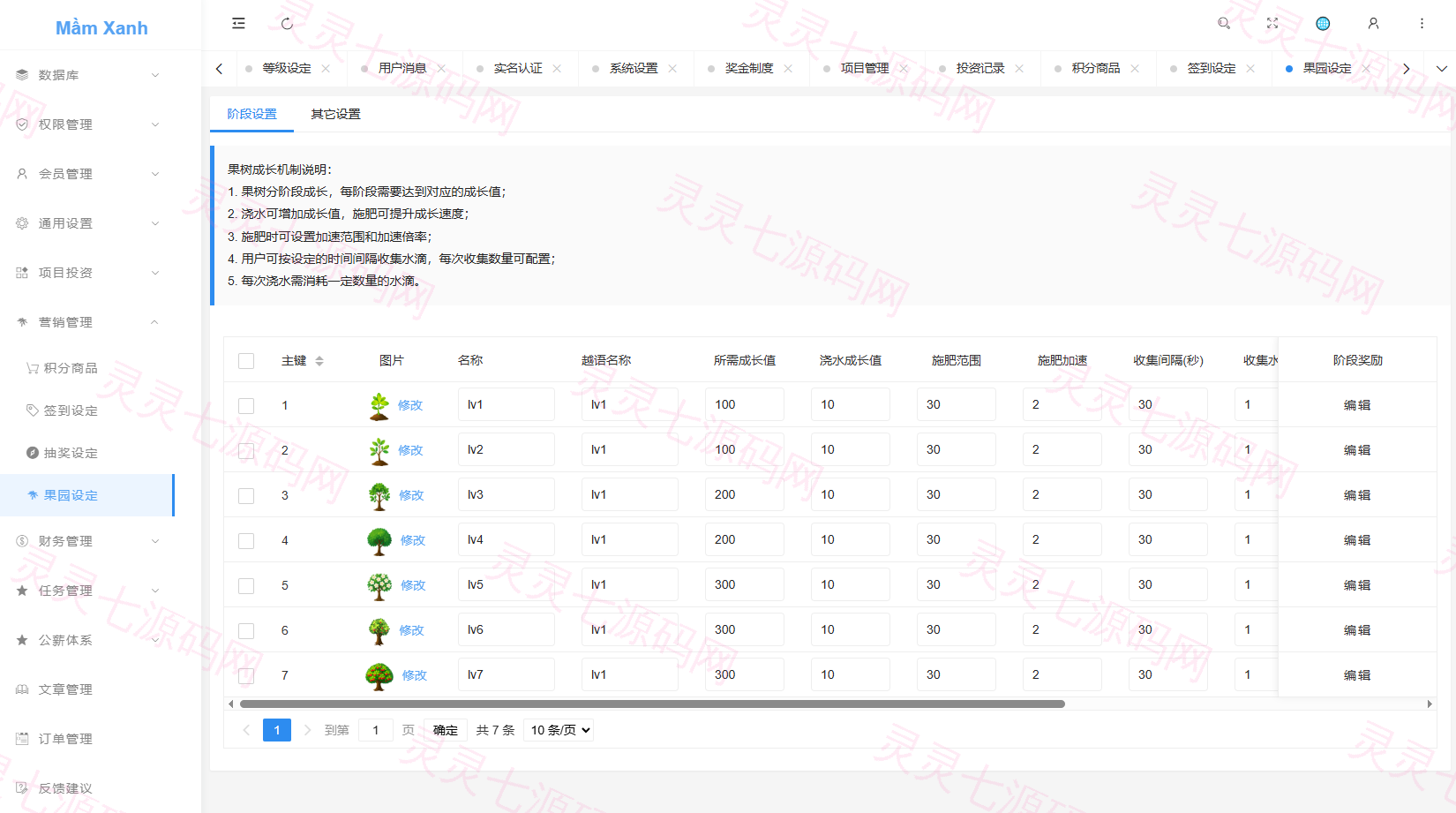
Task: Switch to the 奖金制度 page tab
Action: (749, 69)
